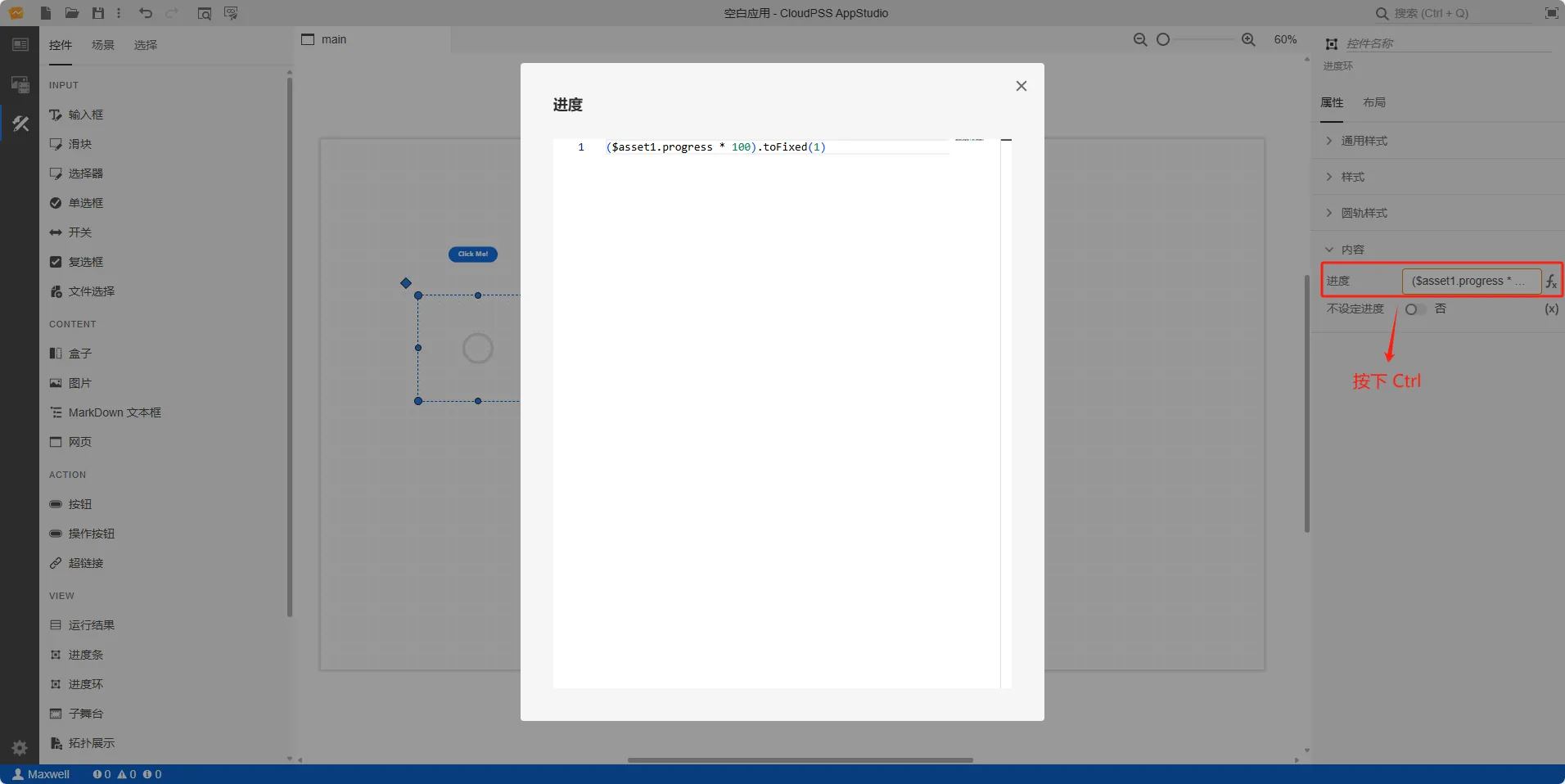This screenshot has height=784, width=1565.
Task: Click the (x) variable button beside 不设定进度
Action: (1551, 309)
